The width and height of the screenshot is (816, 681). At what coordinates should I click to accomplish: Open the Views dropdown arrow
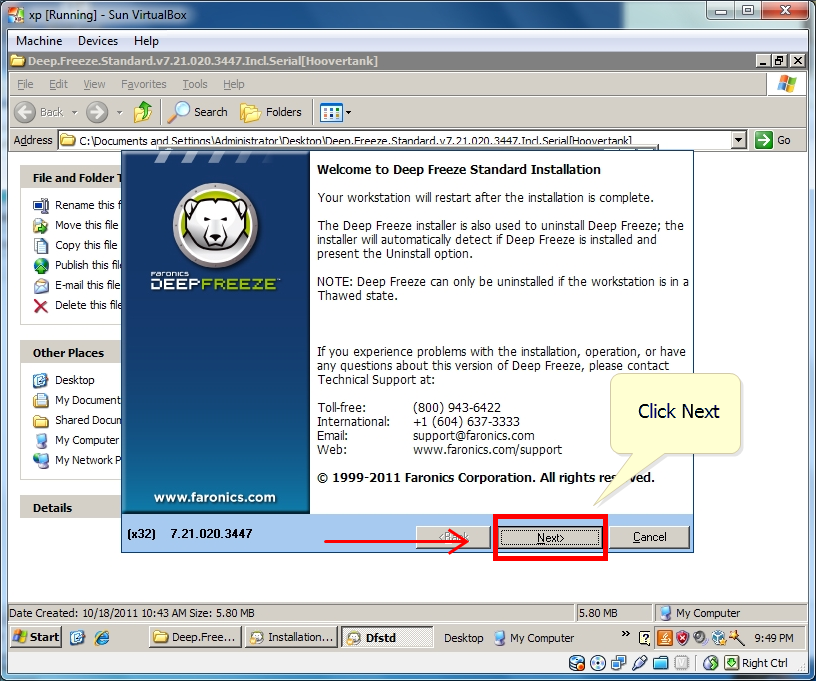point(349,112)
